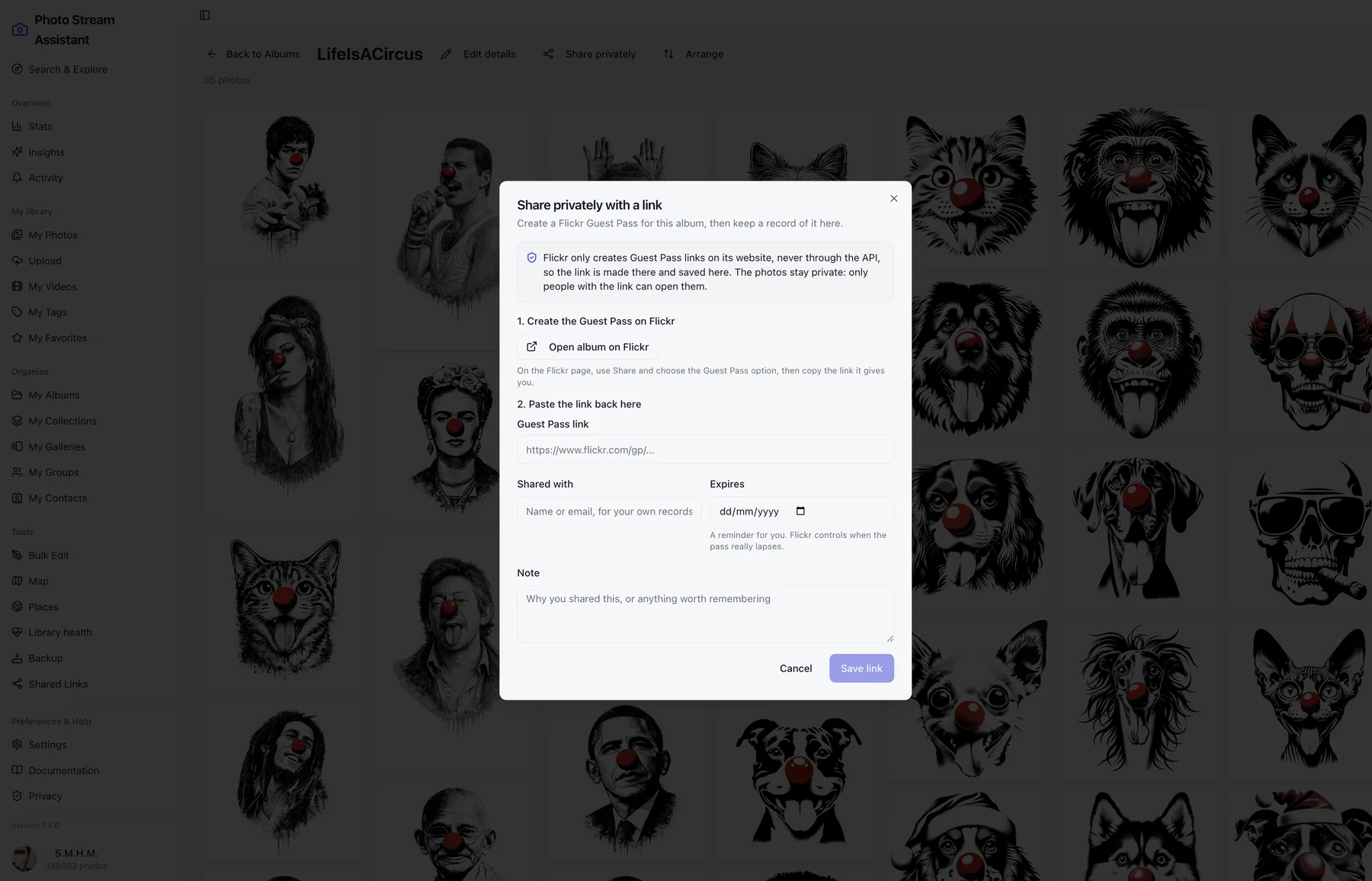Click the Back to Albums arrow
The image size is (1372, 881).
212,54
